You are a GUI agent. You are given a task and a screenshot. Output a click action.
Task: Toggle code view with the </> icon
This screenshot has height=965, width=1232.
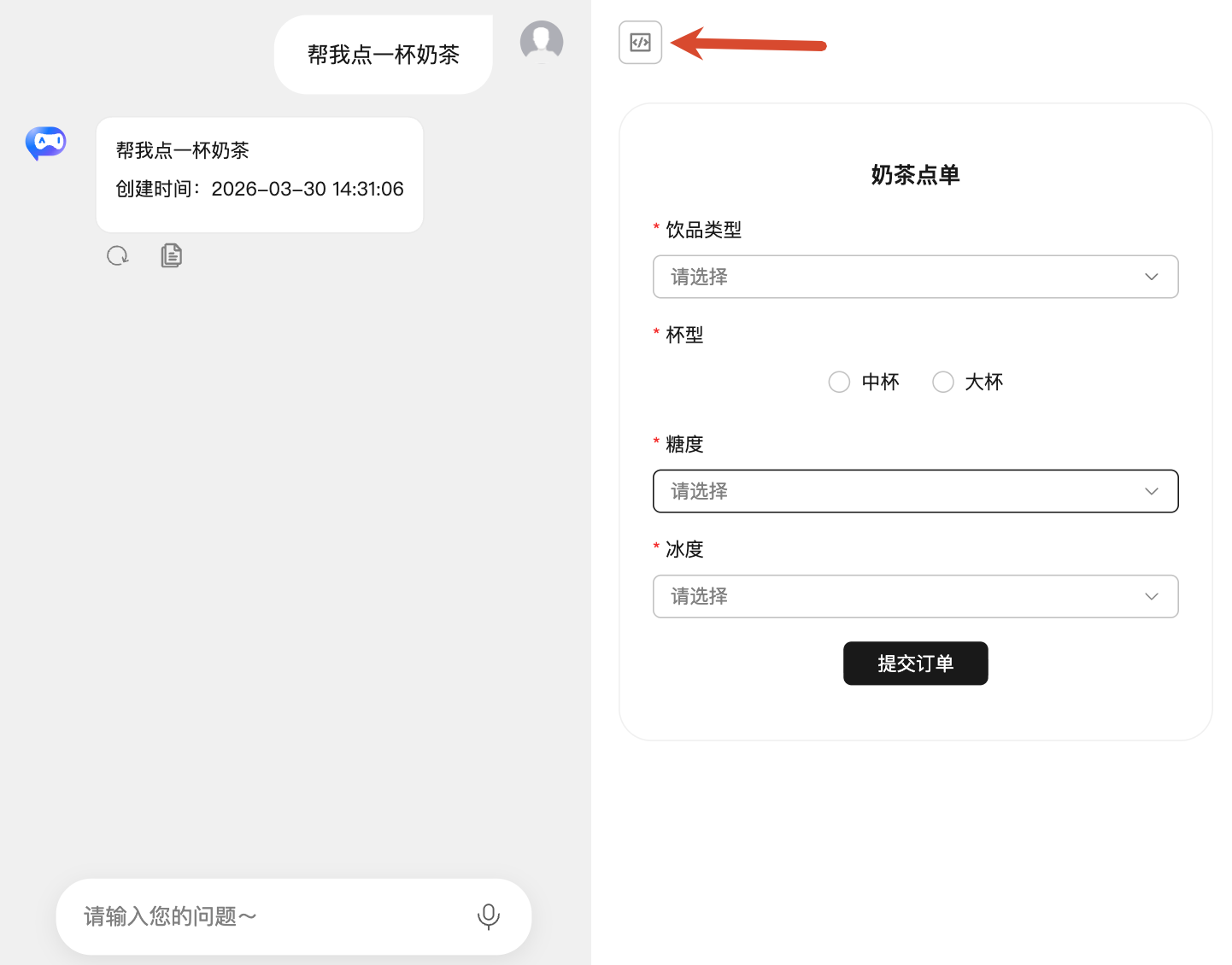(639, 42)
